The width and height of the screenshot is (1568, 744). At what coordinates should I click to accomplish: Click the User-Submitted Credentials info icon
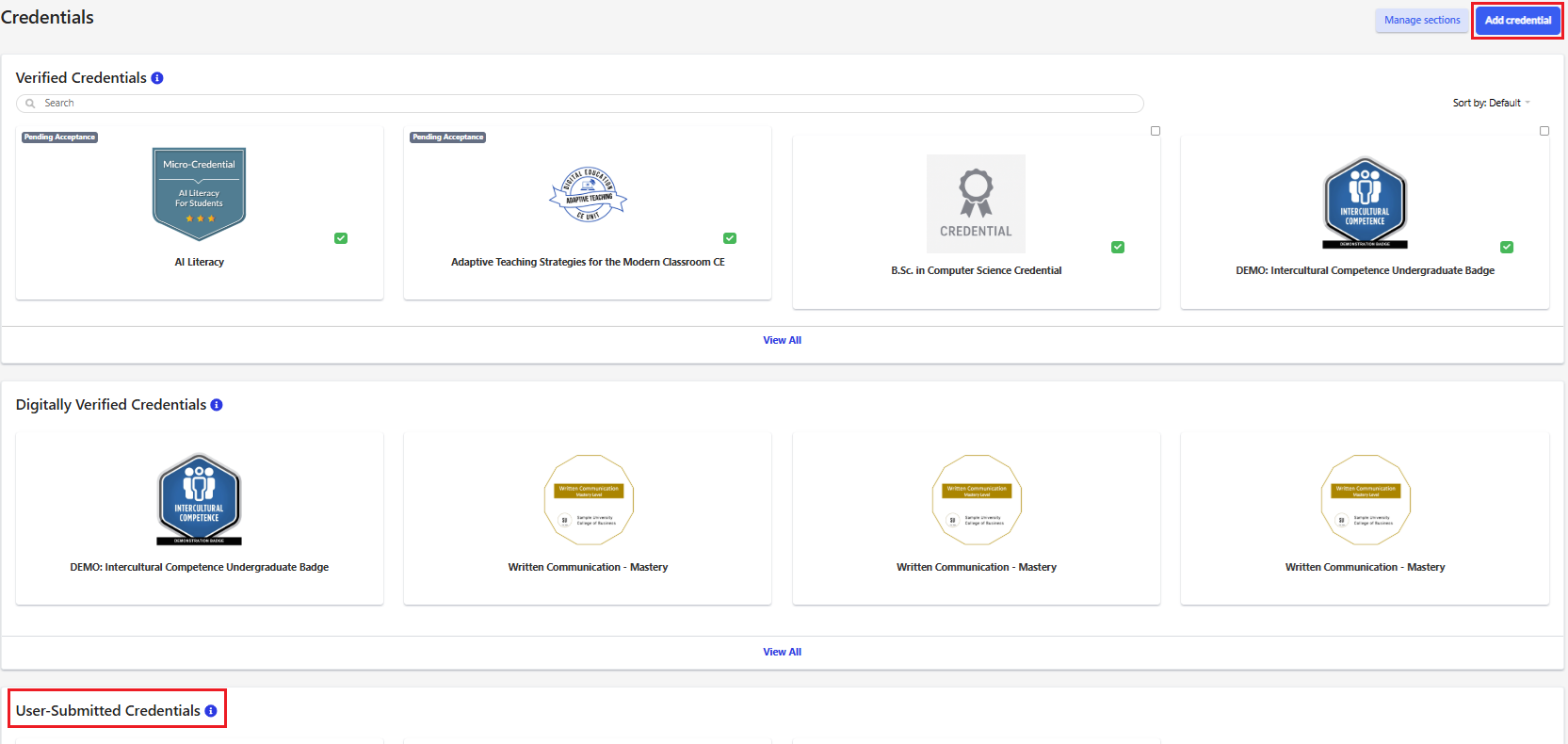[x=211, y=711]
